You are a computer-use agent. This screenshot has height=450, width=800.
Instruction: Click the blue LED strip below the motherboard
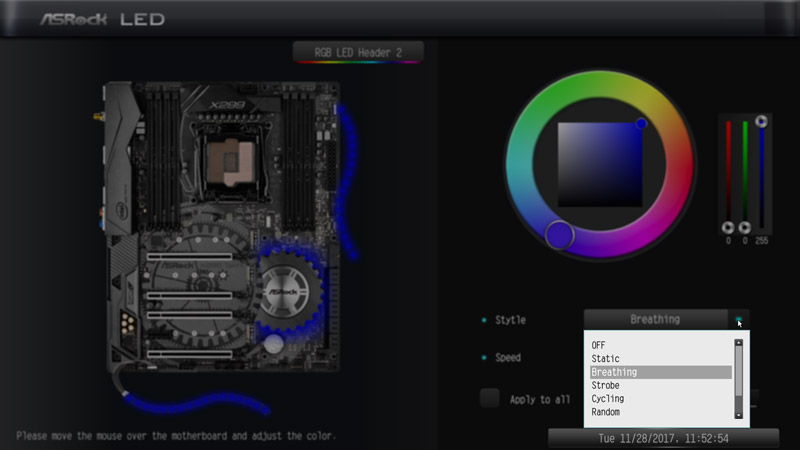pyautogui.click(x=196, y=402)
